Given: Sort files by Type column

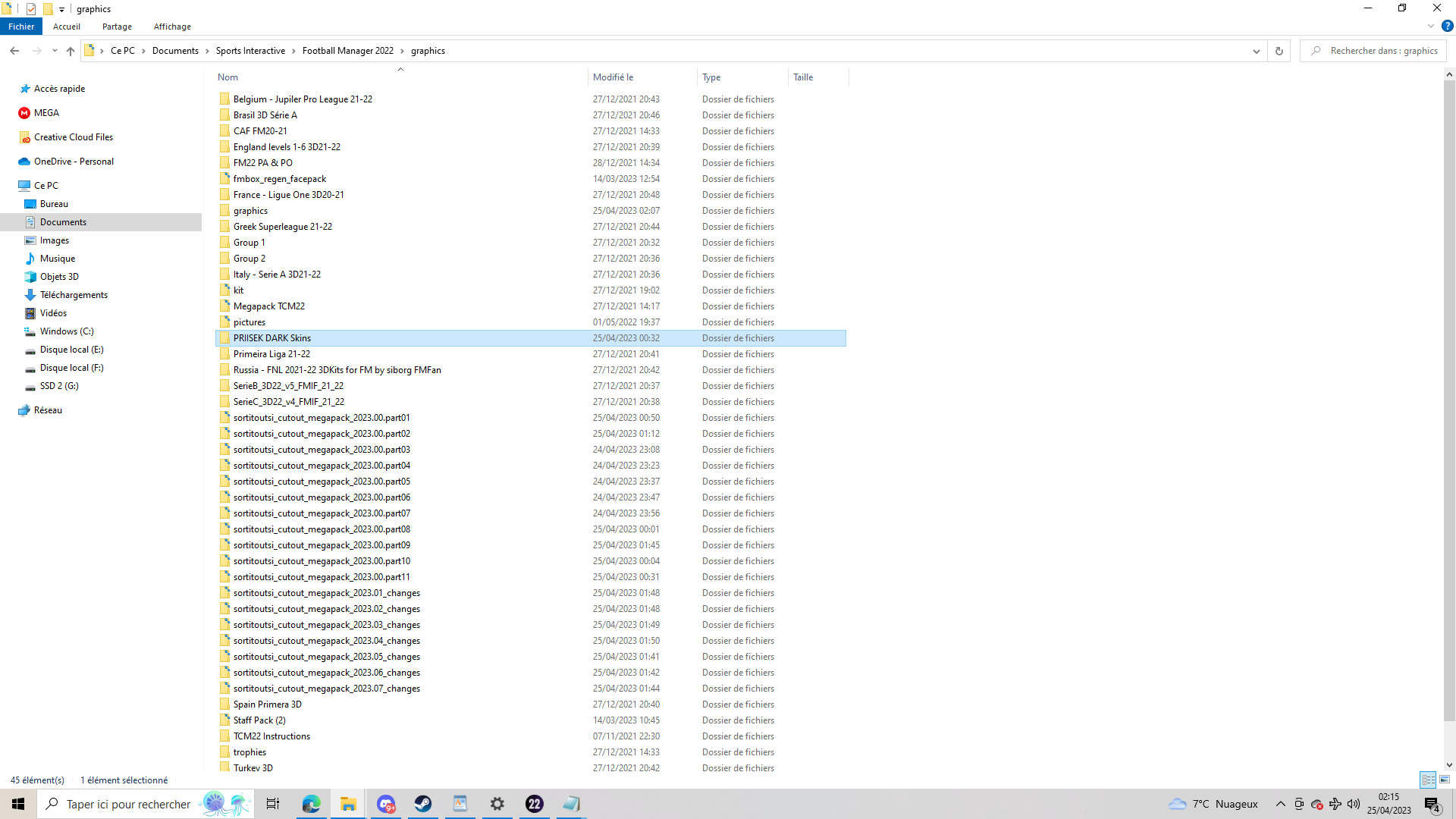Looking at the screenshot, I should pos(742,77).
